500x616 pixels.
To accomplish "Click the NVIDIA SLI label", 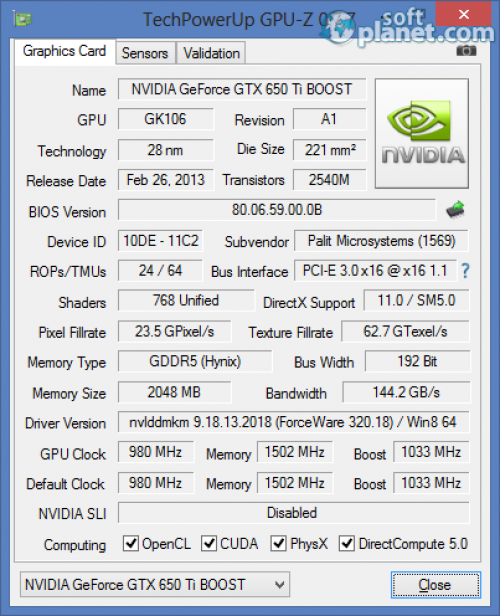I will [72, 514].
